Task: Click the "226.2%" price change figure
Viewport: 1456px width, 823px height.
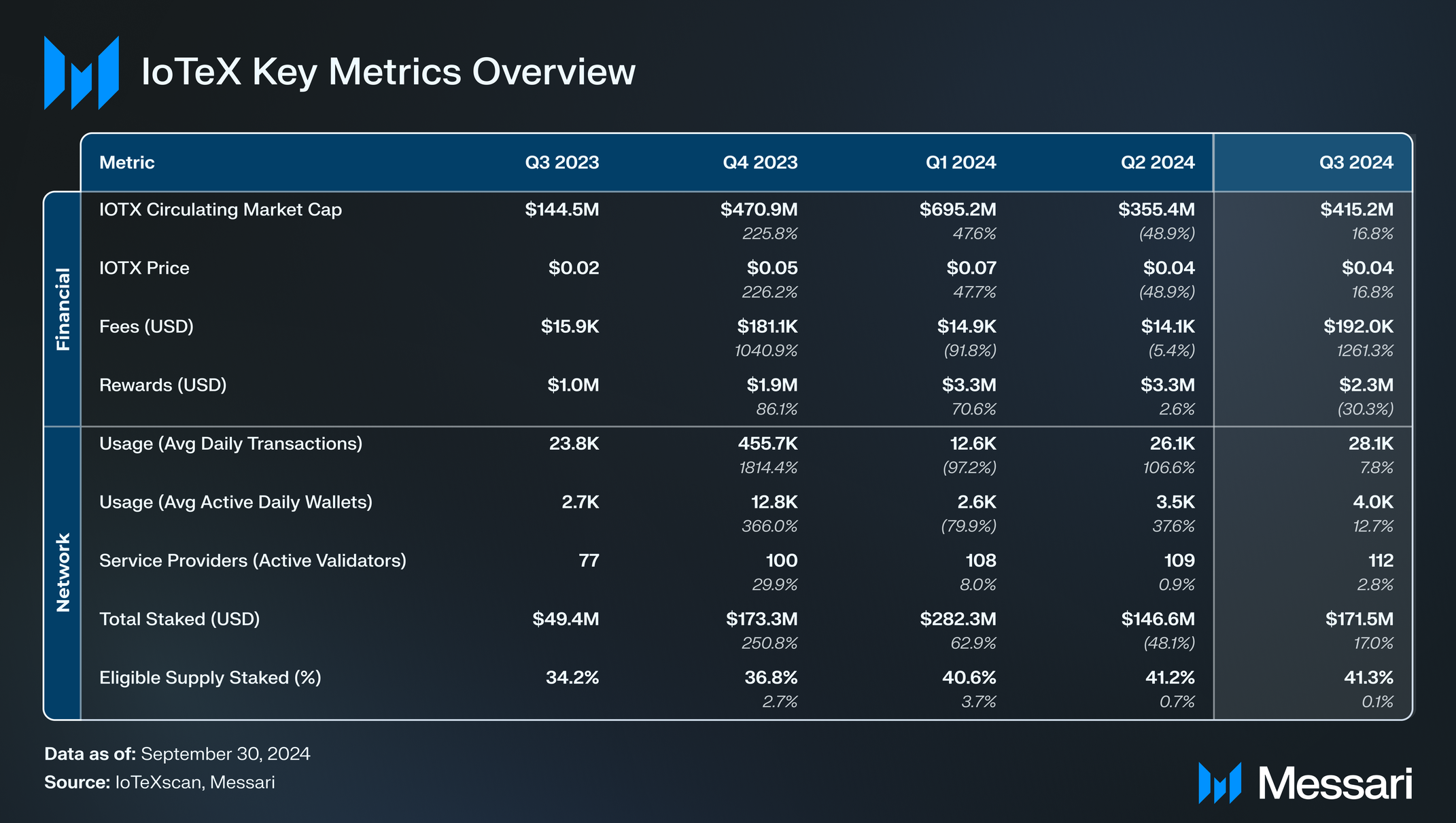Action: (x=770, y=292)
